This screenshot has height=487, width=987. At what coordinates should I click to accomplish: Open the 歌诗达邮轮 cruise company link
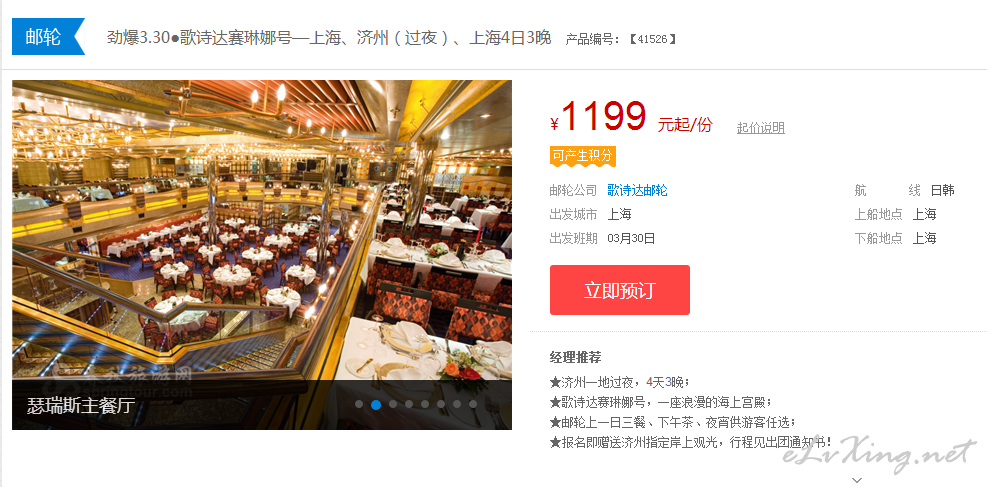tap(637, 190)
